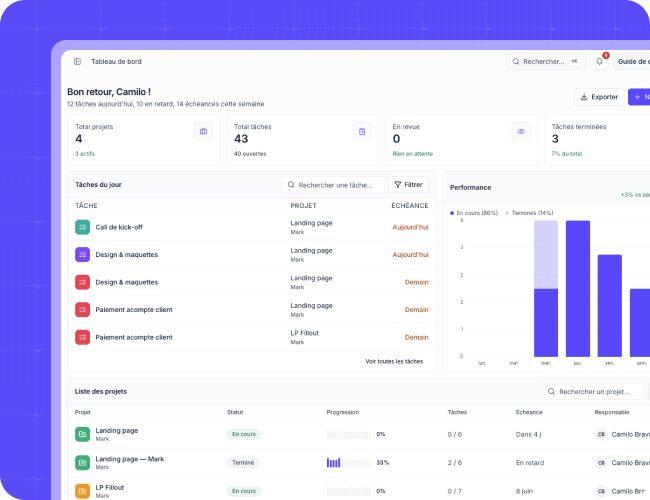Click the green Call de kick-off task icon
The image size is (650, 500).
(x=82, y=227)
